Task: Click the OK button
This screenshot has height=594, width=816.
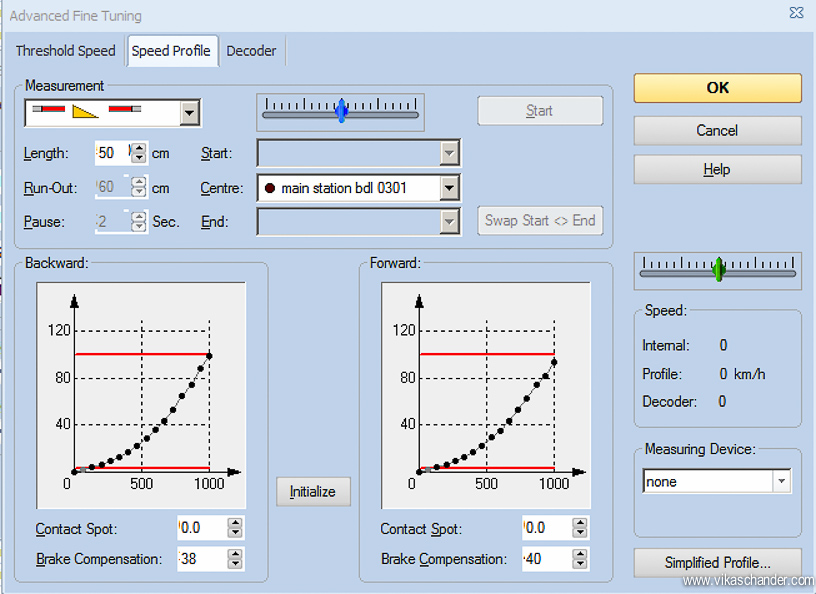Action: click(717, 88)
